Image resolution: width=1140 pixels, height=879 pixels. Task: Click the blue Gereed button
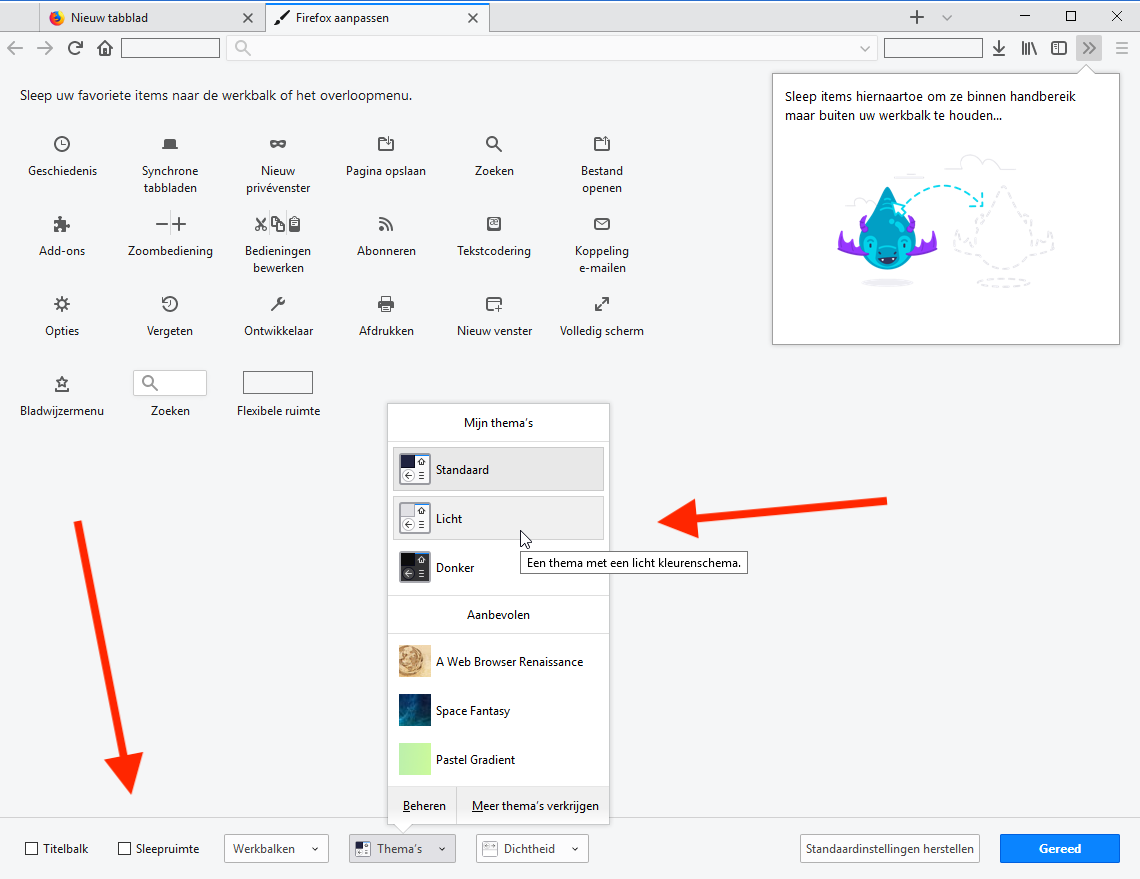point(1059,849)
